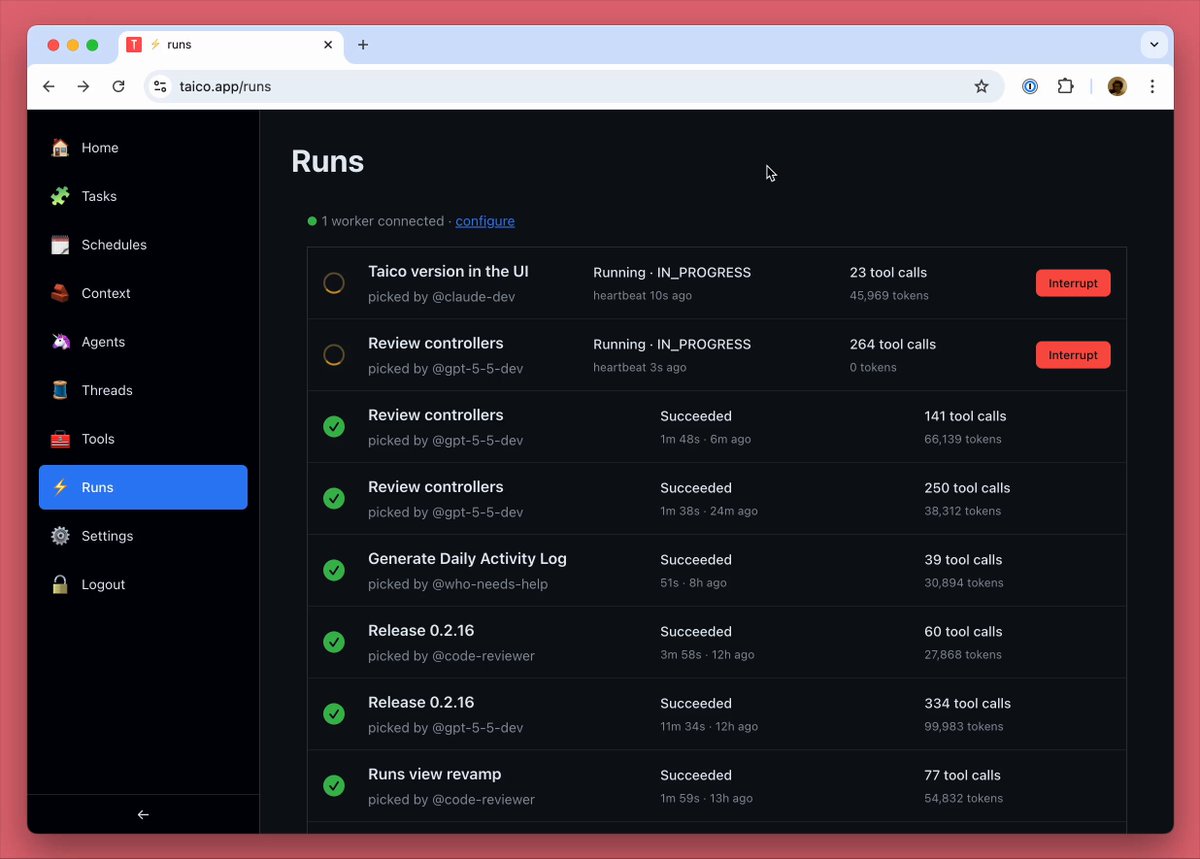Screen dimensions: 1200x859
Task: Open the Agents unicorn icon
Action: [61, 342]
